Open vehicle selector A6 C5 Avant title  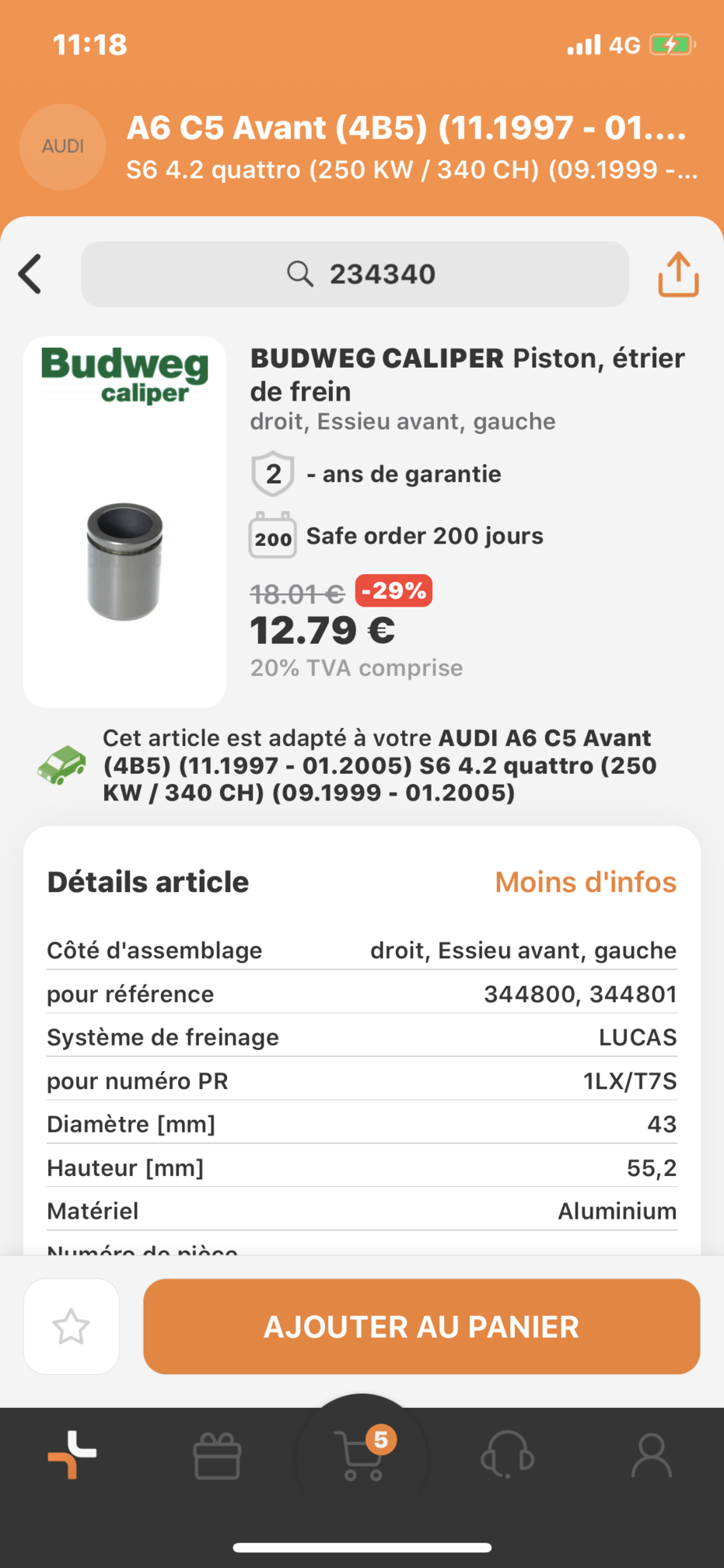(x=407, y=128)
